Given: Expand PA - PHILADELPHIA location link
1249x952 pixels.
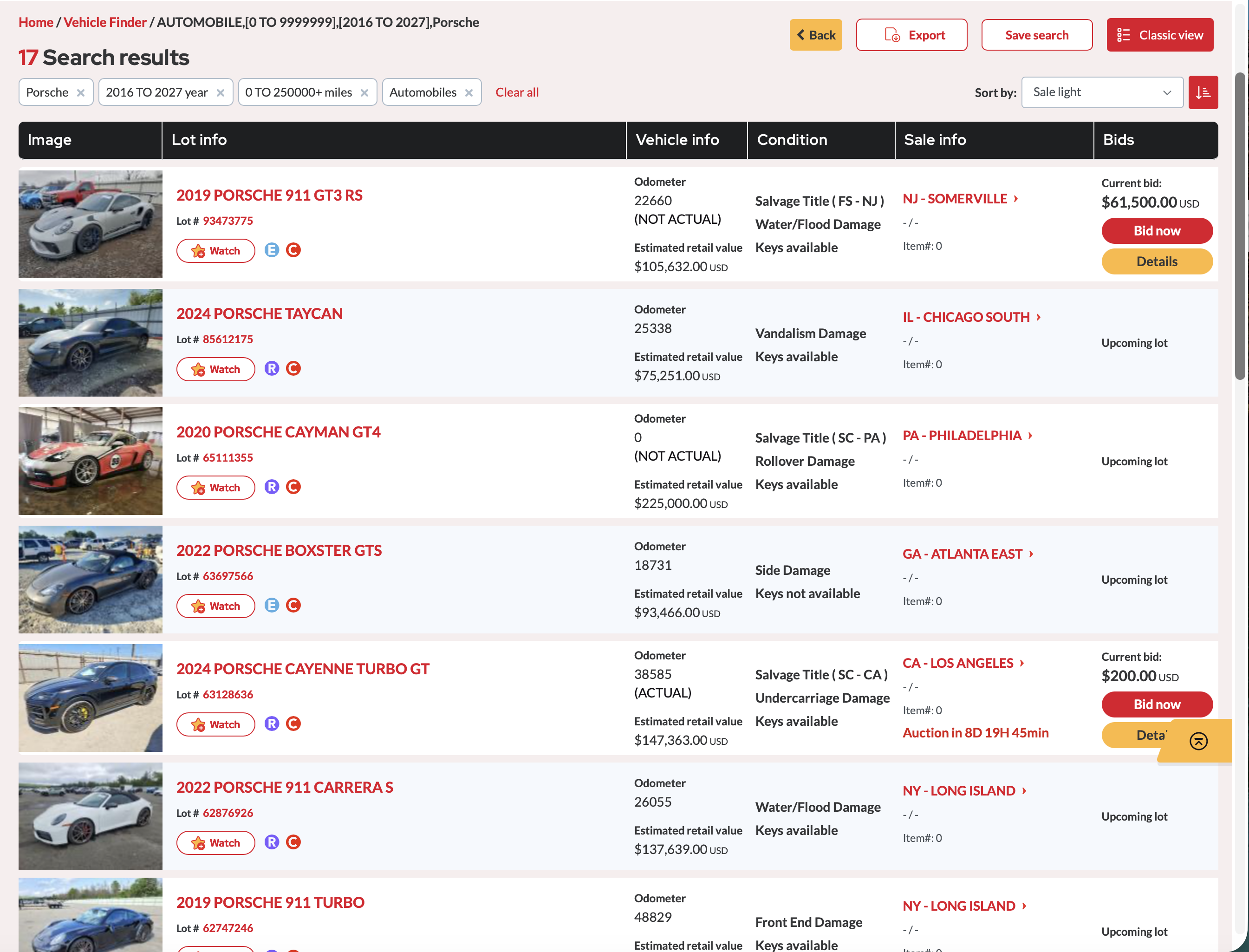Looking at the screenshot, I should (968, 436).
